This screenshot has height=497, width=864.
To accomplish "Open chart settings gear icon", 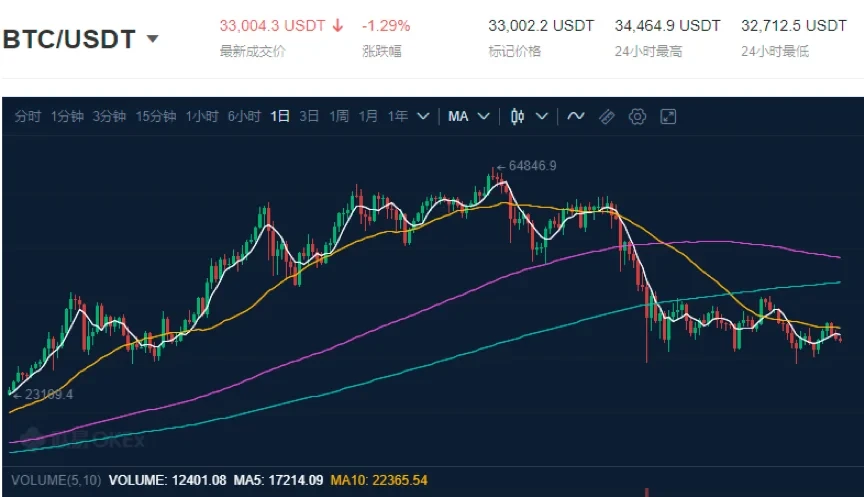I will click(637, 117).
